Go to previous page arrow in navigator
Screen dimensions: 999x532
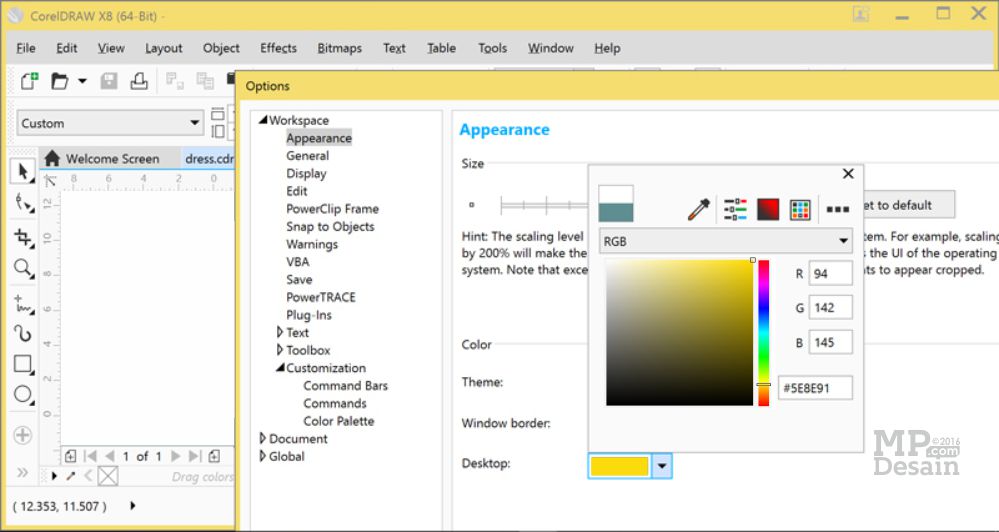[x=110, y=456]
